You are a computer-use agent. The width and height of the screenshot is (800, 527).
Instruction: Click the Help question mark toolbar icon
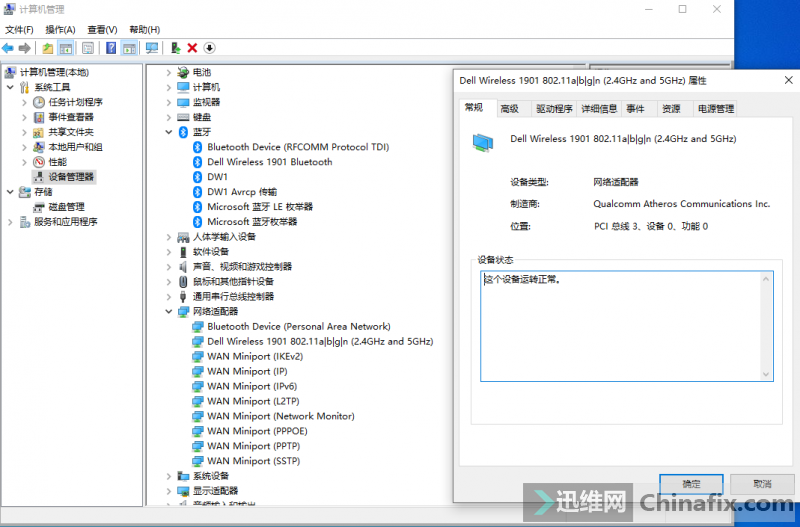point(111,48)
